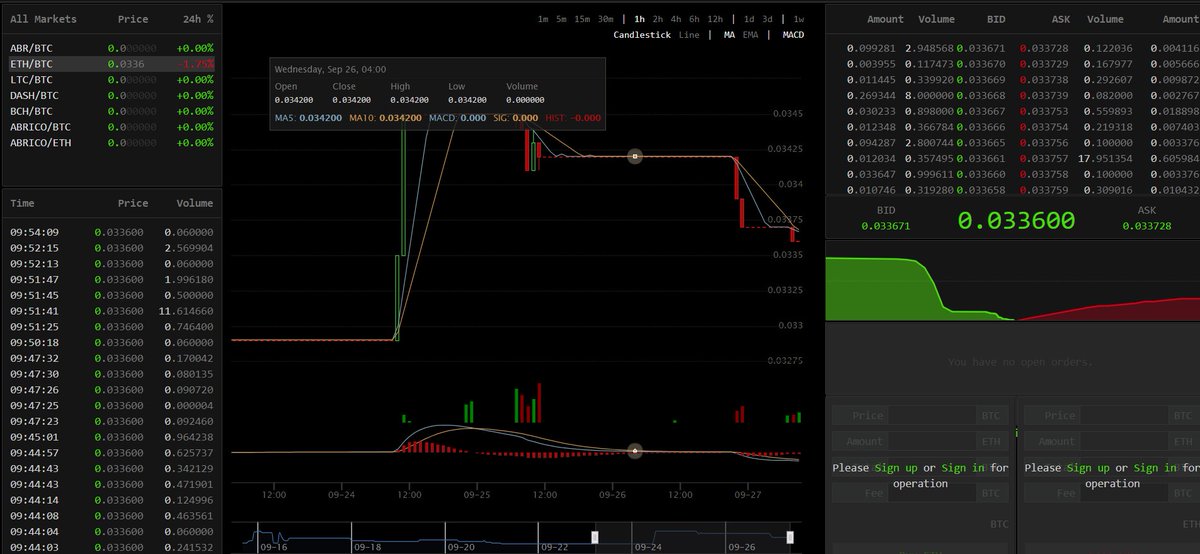
Task: Click BID value 0.033671 under order book
Action: (x=886, y=226)
